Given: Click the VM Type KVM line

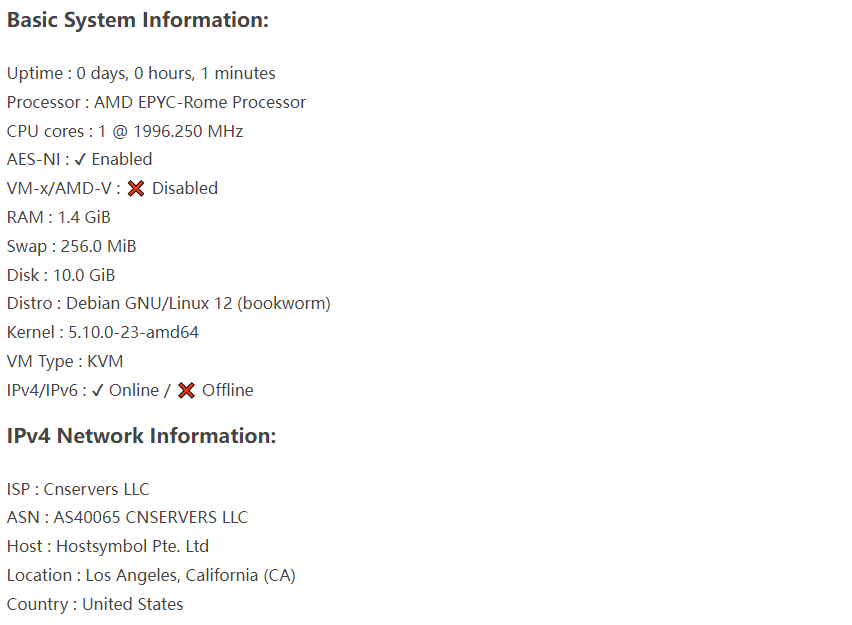Looking at the screenshot, I should [65, 361].
